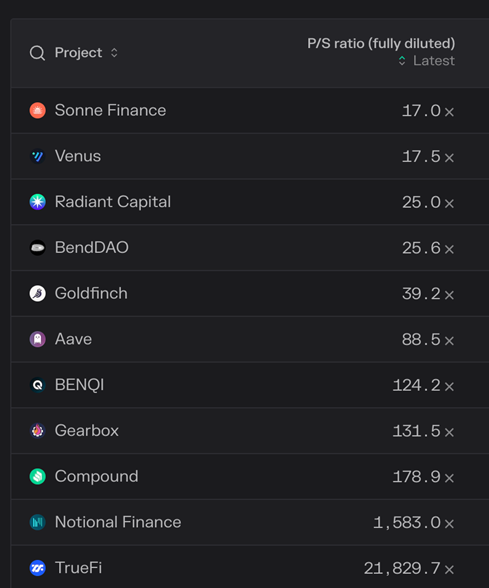This screenshot has height=588, width=489.
Task: Click the Compound logo icon
Action: click(x=38, y=476)
